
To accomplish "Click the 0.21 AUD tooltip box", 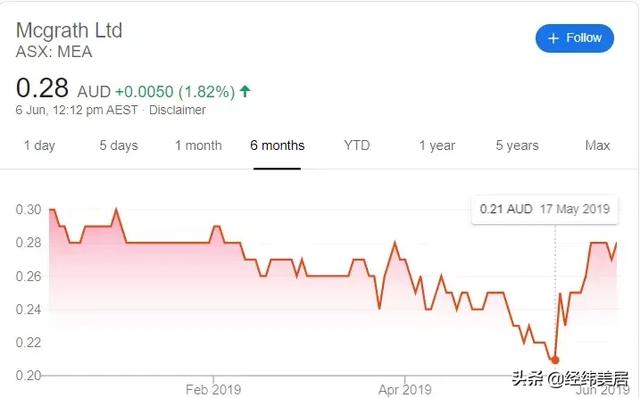I will coord(544,209).
